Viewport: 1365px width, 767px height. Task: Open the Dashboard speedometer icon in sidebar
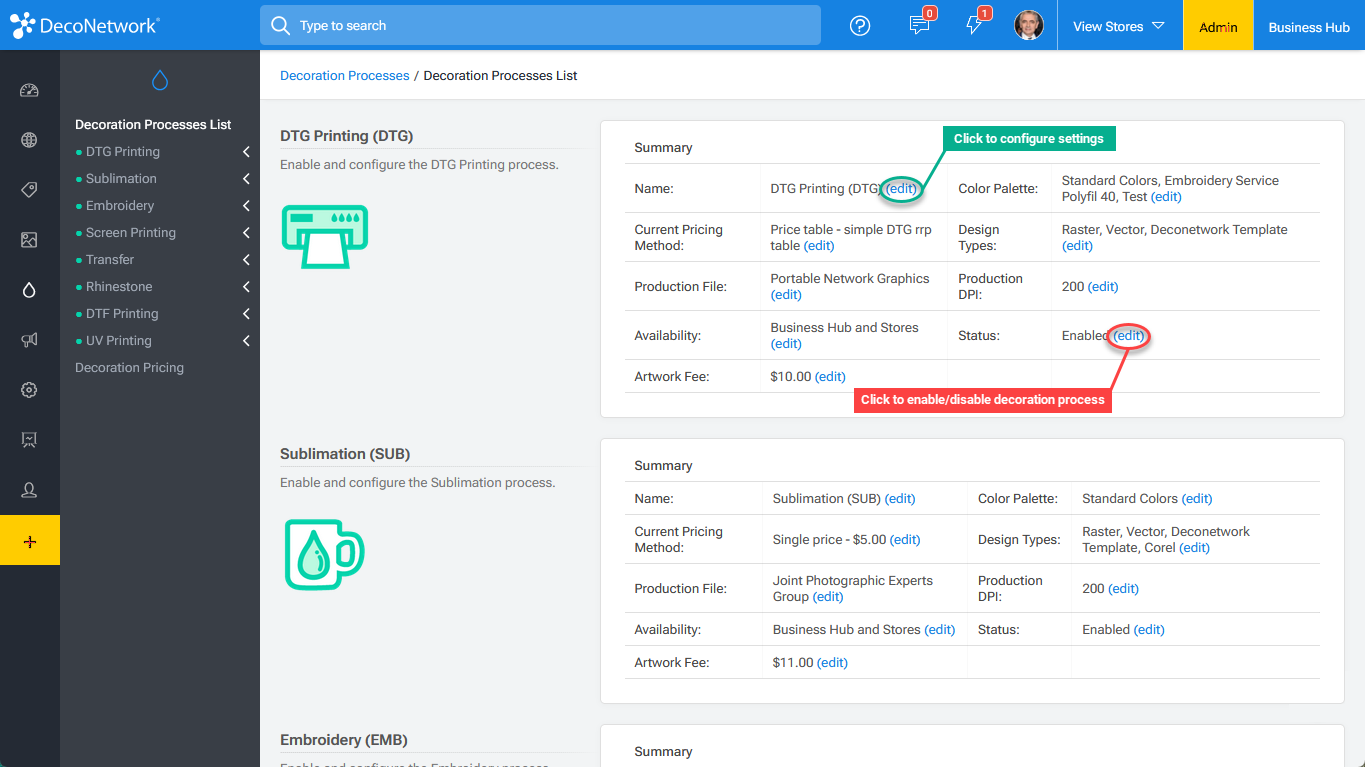[30, 90]
